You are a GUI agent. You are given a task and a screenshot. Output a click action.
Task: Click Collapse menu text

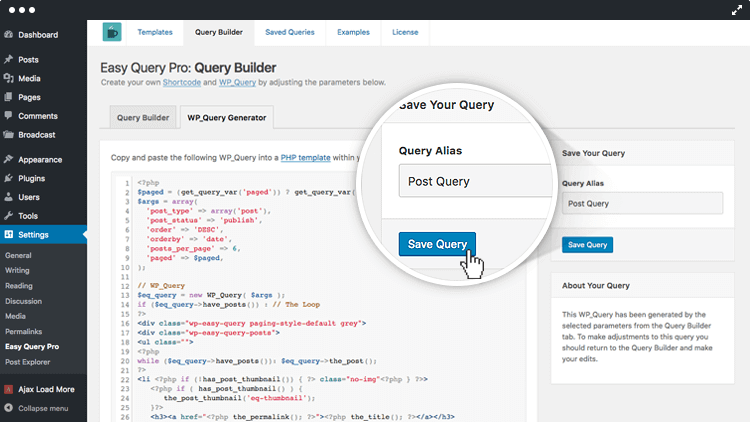point(43,409)
